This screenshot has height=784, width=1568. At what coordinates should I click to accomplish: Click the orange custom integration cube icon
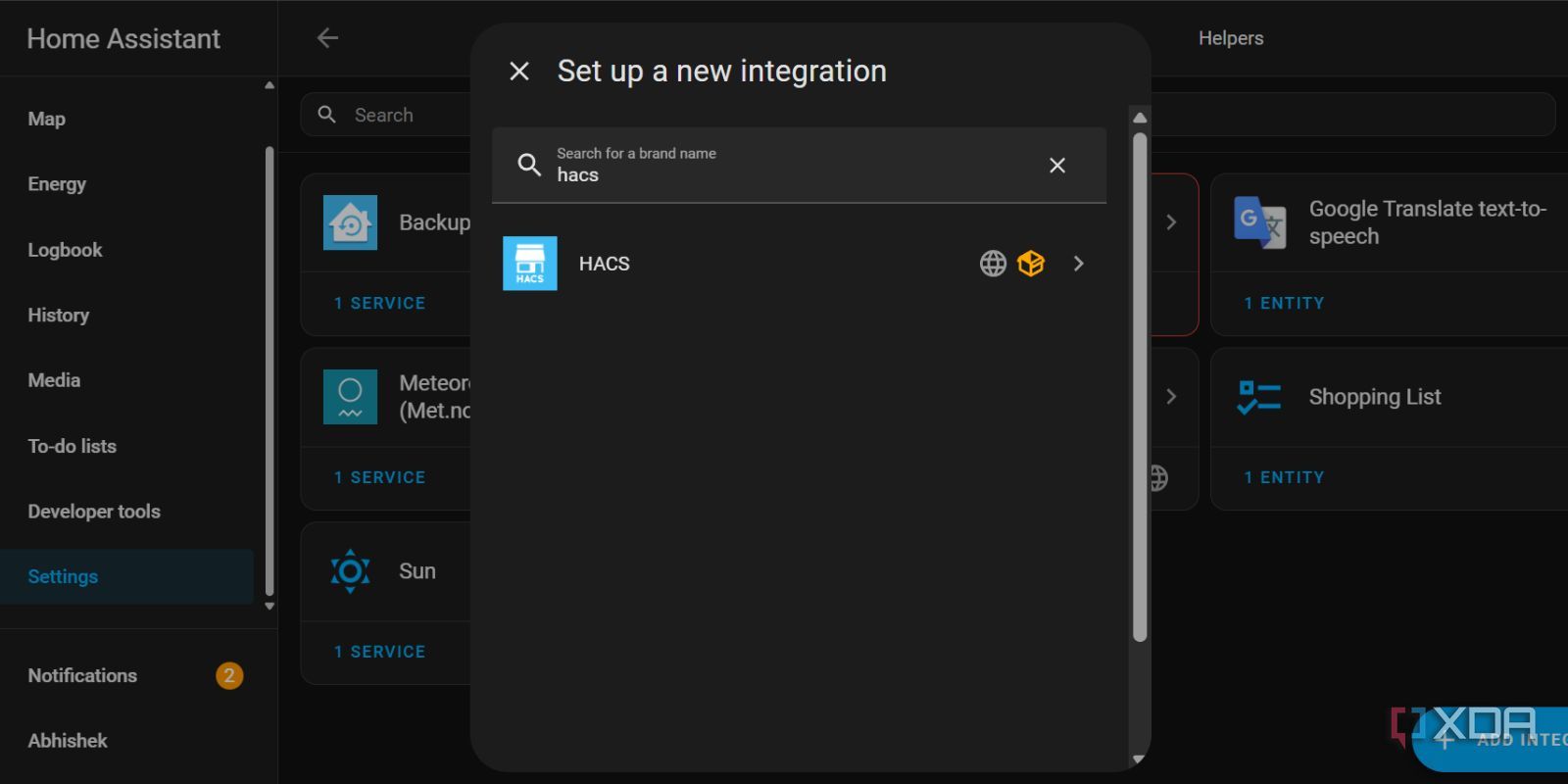(x=1031, y=264)
